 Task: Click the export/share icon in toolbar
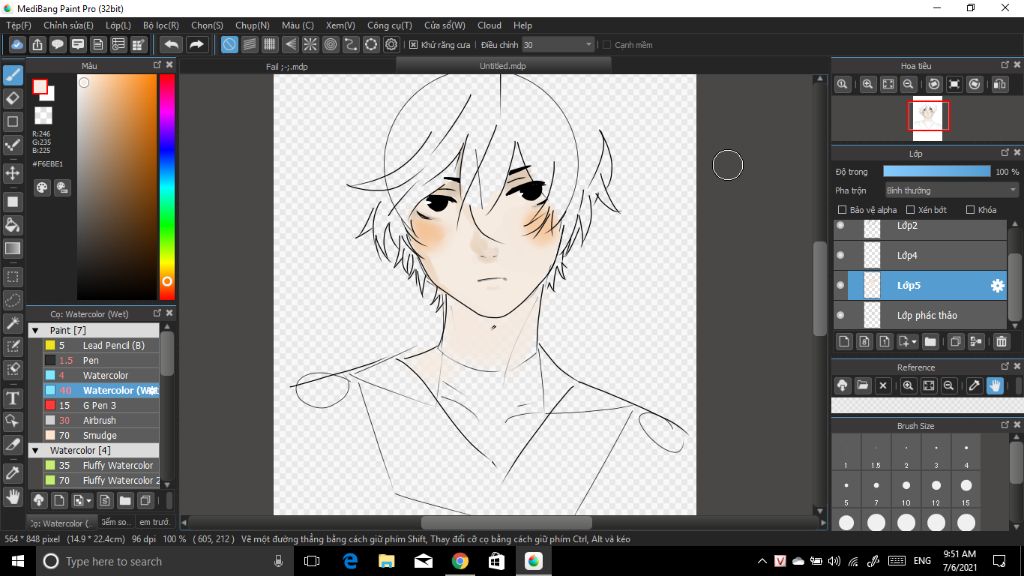click(37, 44)
